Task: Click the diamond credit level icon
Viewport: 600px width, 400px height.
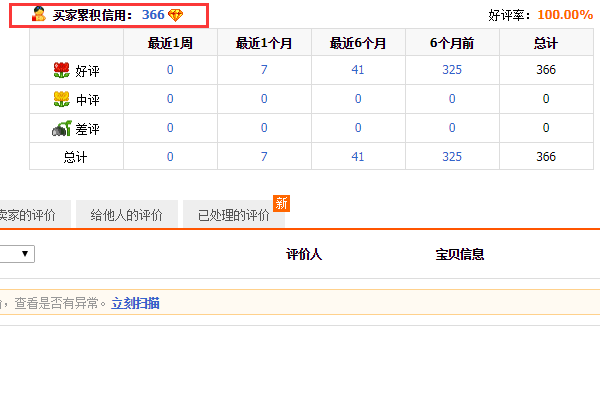Action: point(175,15)
